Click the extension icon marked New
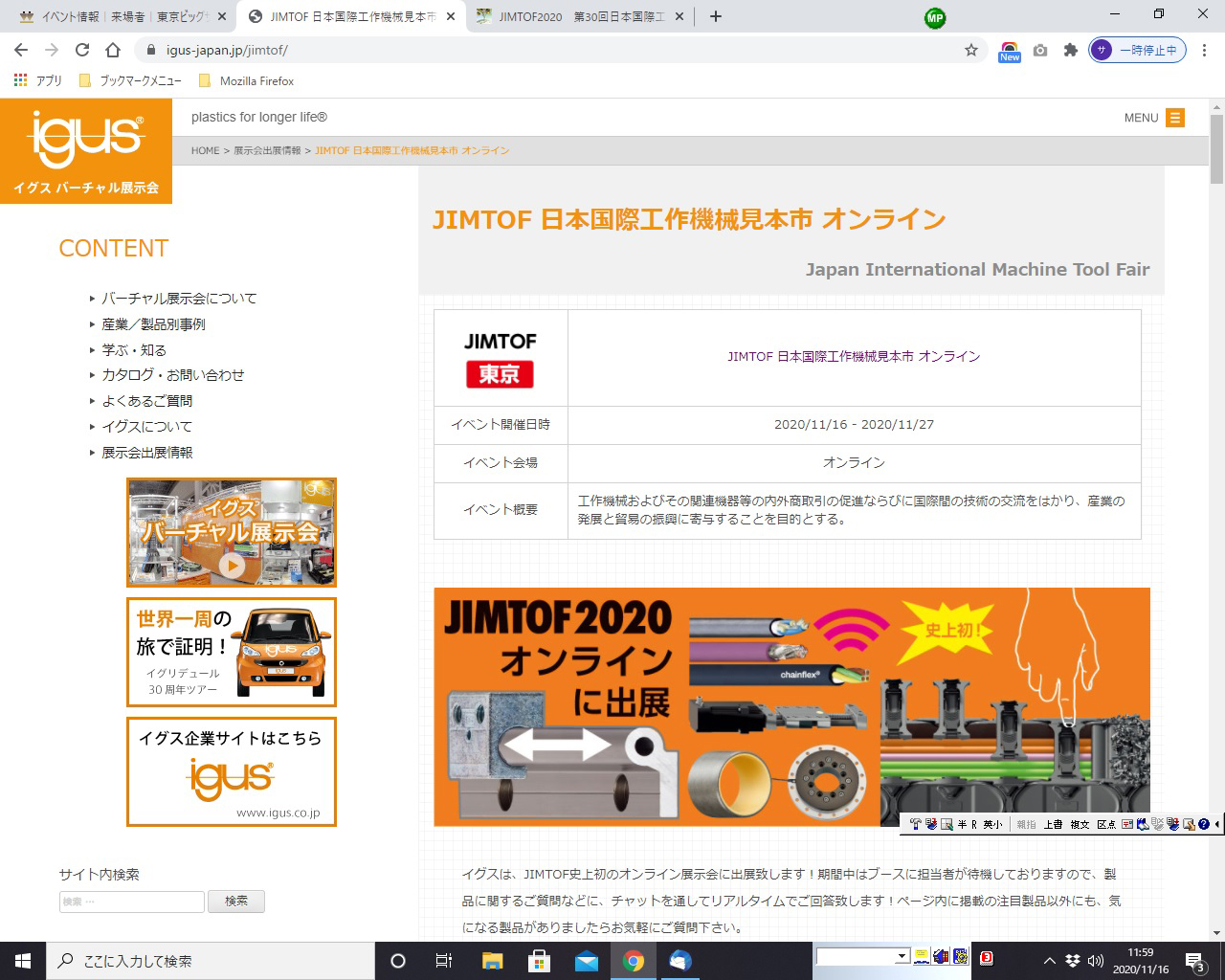The height and width of the screenshot is (980, 1225). click(x=1010, y=52)
